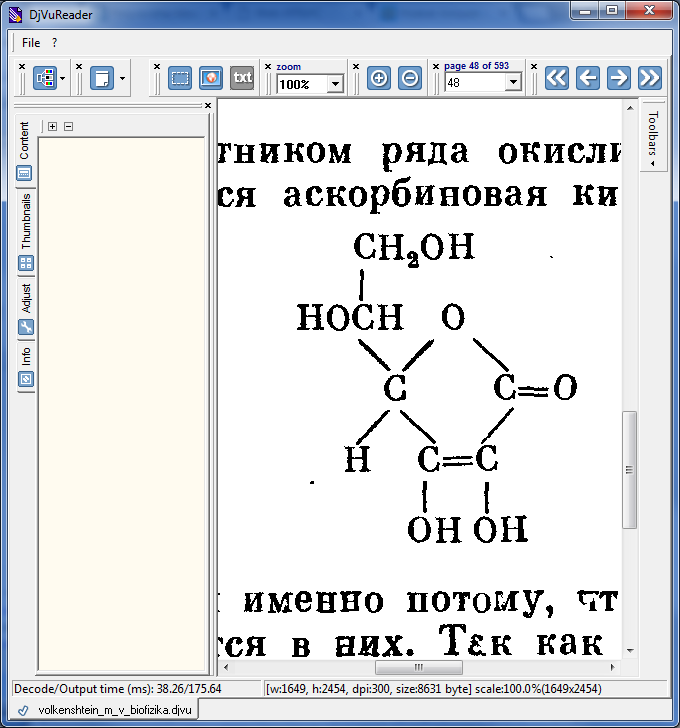Expand all content tree nodes
Viewport: 680px width, 728px height.
[52, 127]
